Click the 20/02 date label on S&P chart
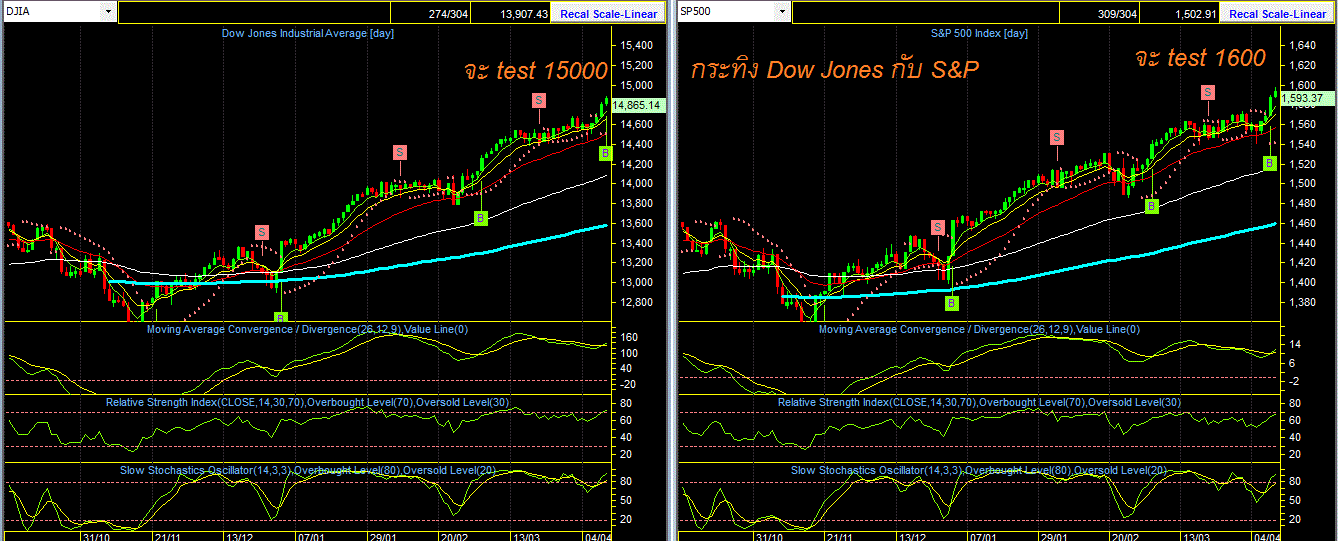 tap(1126, 535)
